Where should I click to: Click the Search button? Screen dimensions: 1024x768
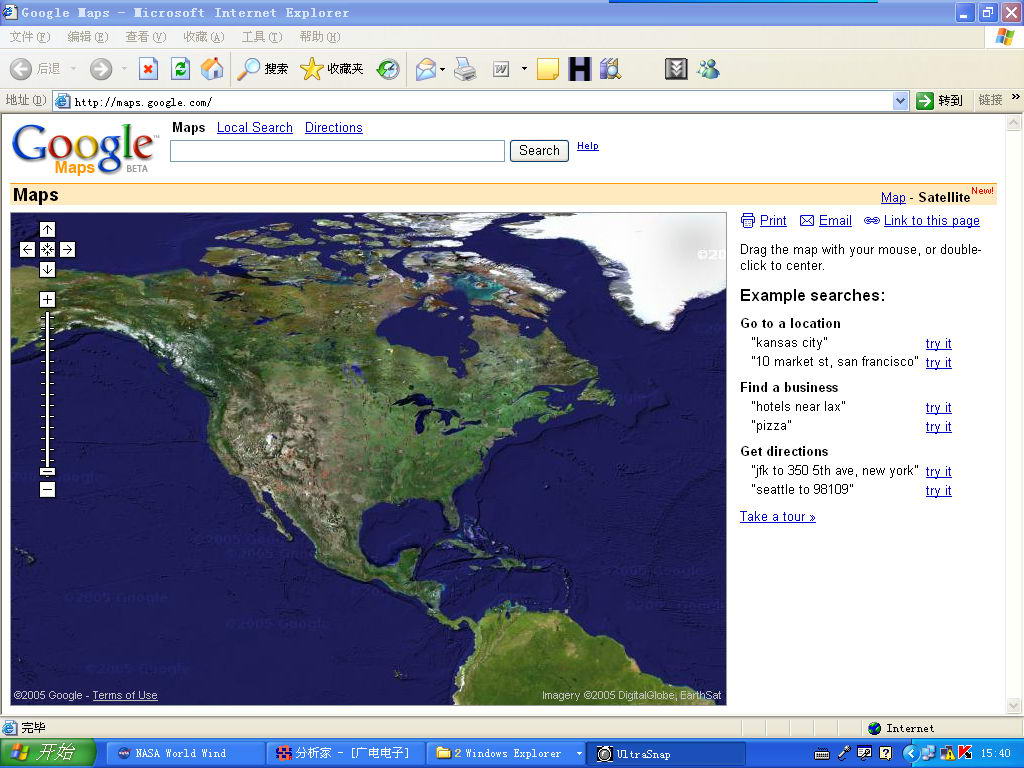click(539, 151)
